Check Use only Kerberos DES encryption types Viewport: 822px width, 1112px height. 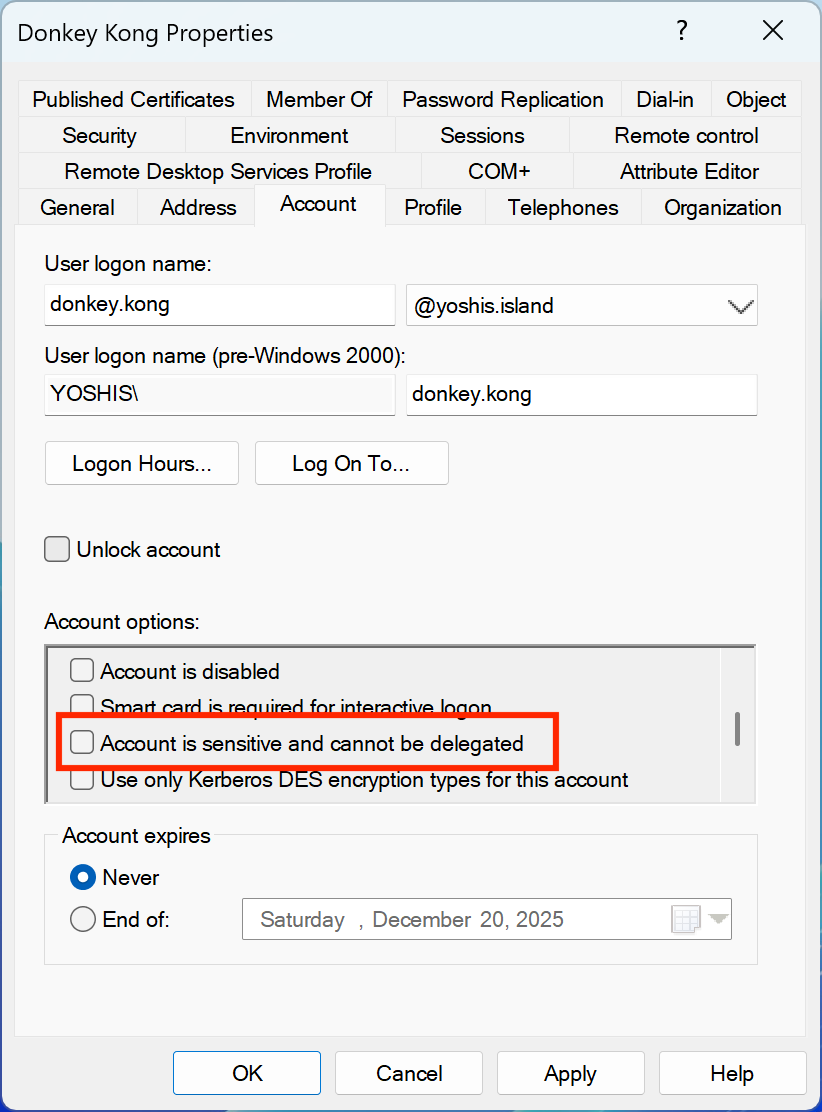point(82,779)
